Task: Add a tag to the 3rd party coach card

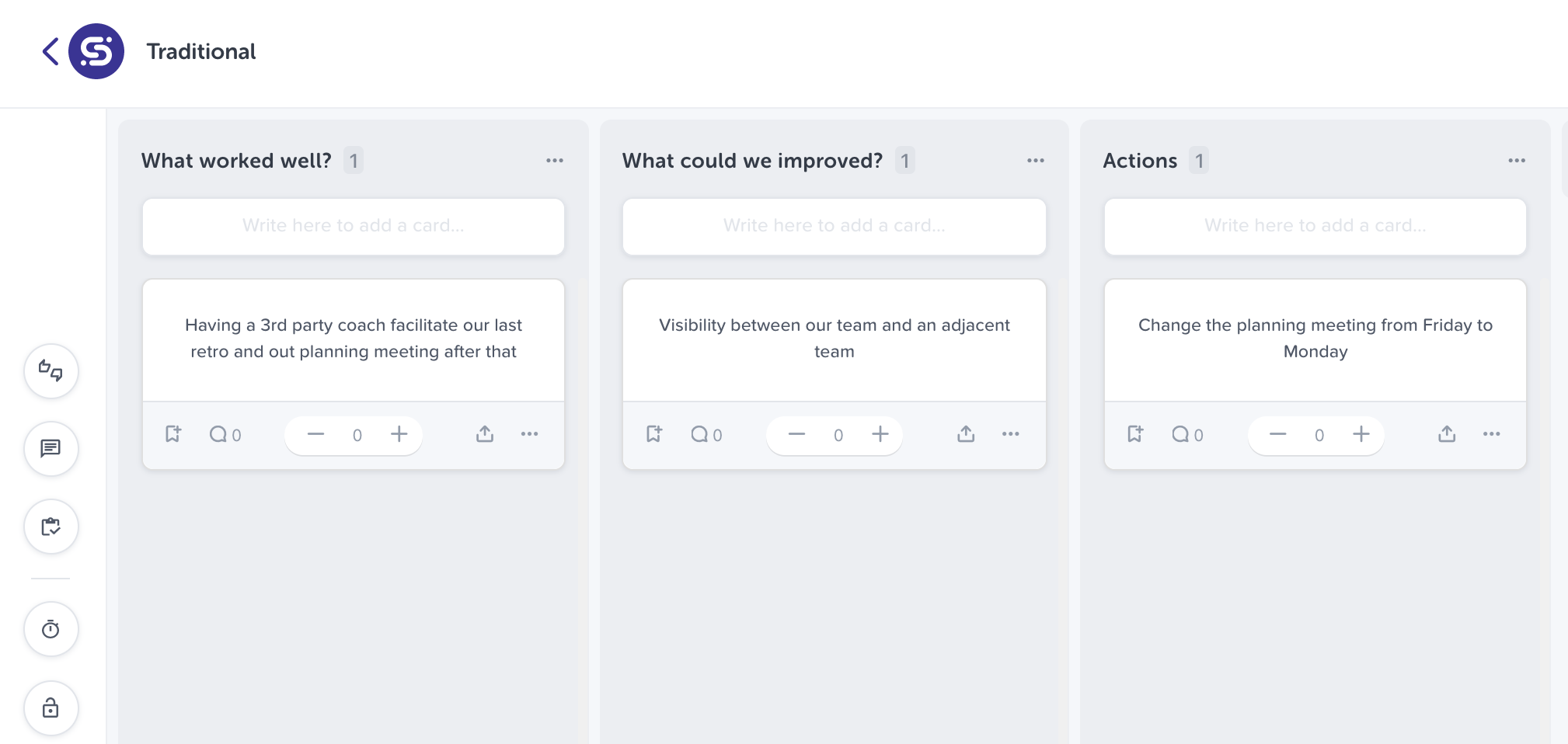Action: tap(173, 434)
